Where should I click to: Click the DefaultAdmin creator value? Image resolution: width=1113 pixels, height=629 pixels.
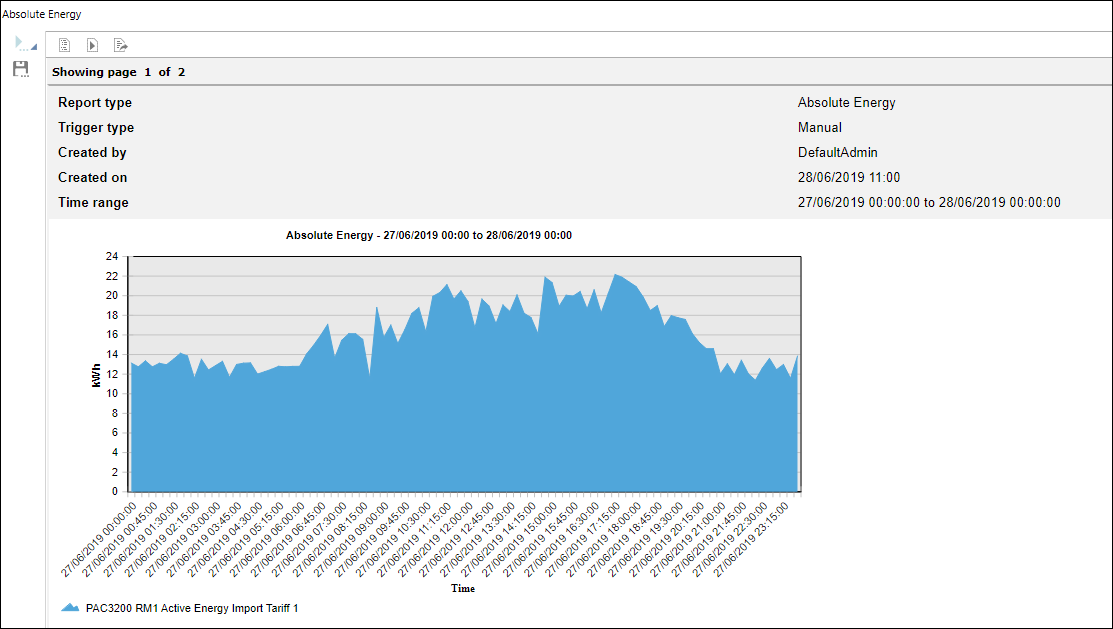point(837,153)
